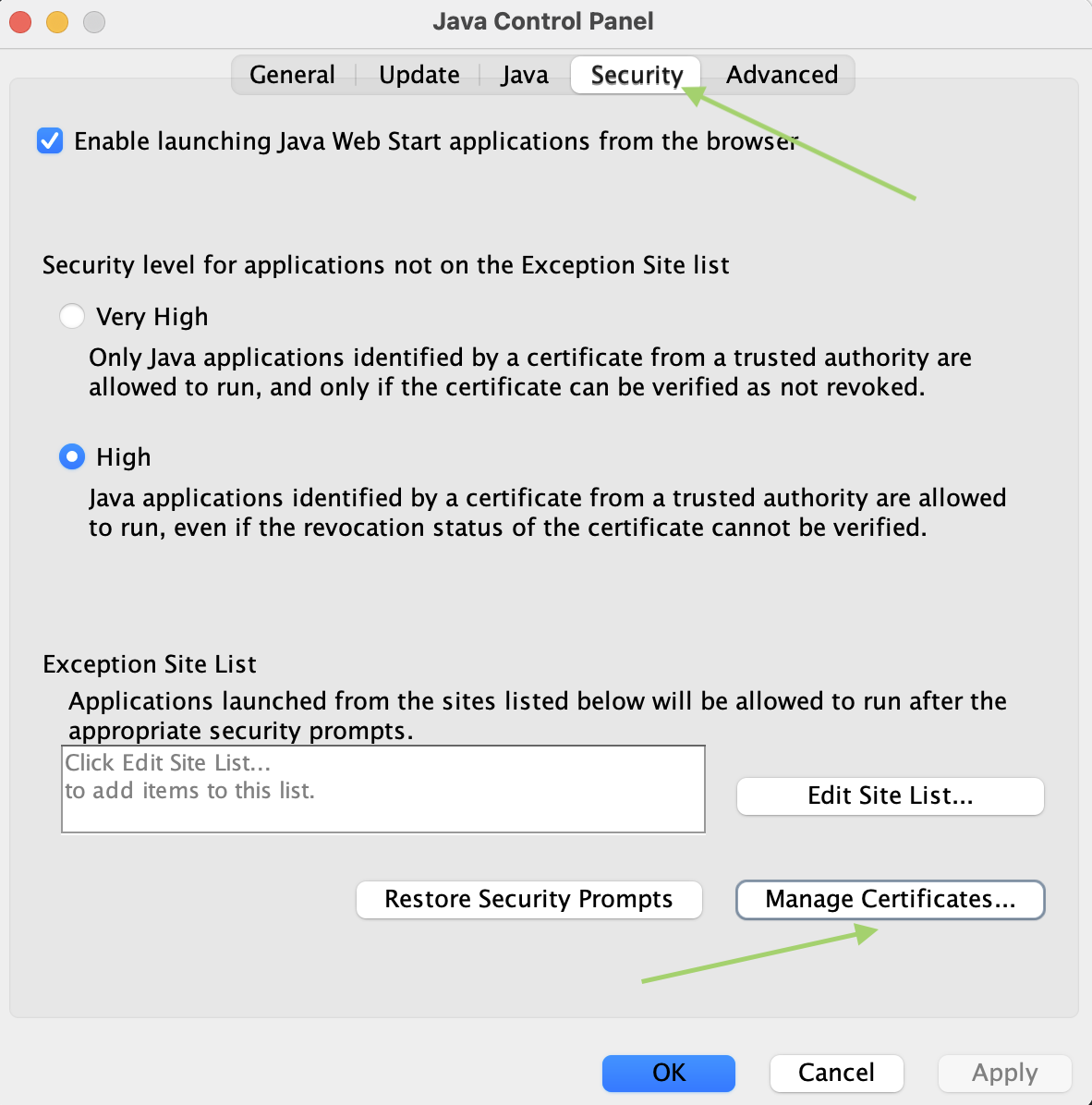Open Manage Certificates
The height and width of the screenshot is (1105, 1092).
pos(889,899)
